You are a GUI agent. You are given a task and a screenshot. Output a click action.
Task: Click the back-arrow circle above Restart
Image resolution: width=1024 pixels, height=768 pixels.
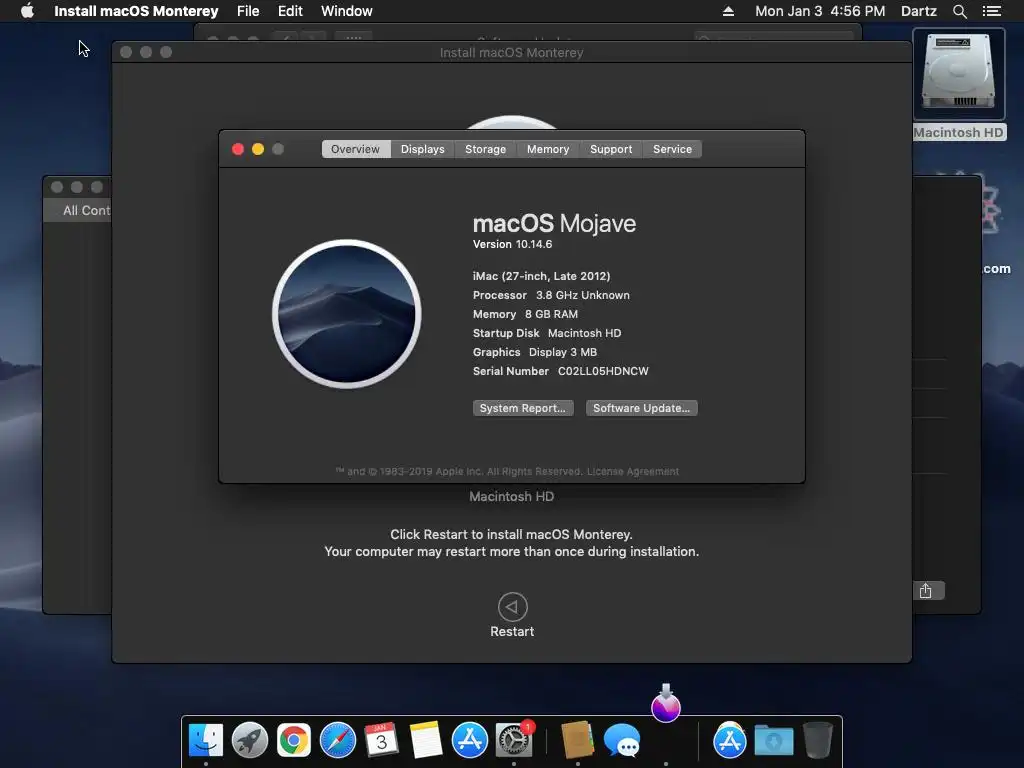513,607
